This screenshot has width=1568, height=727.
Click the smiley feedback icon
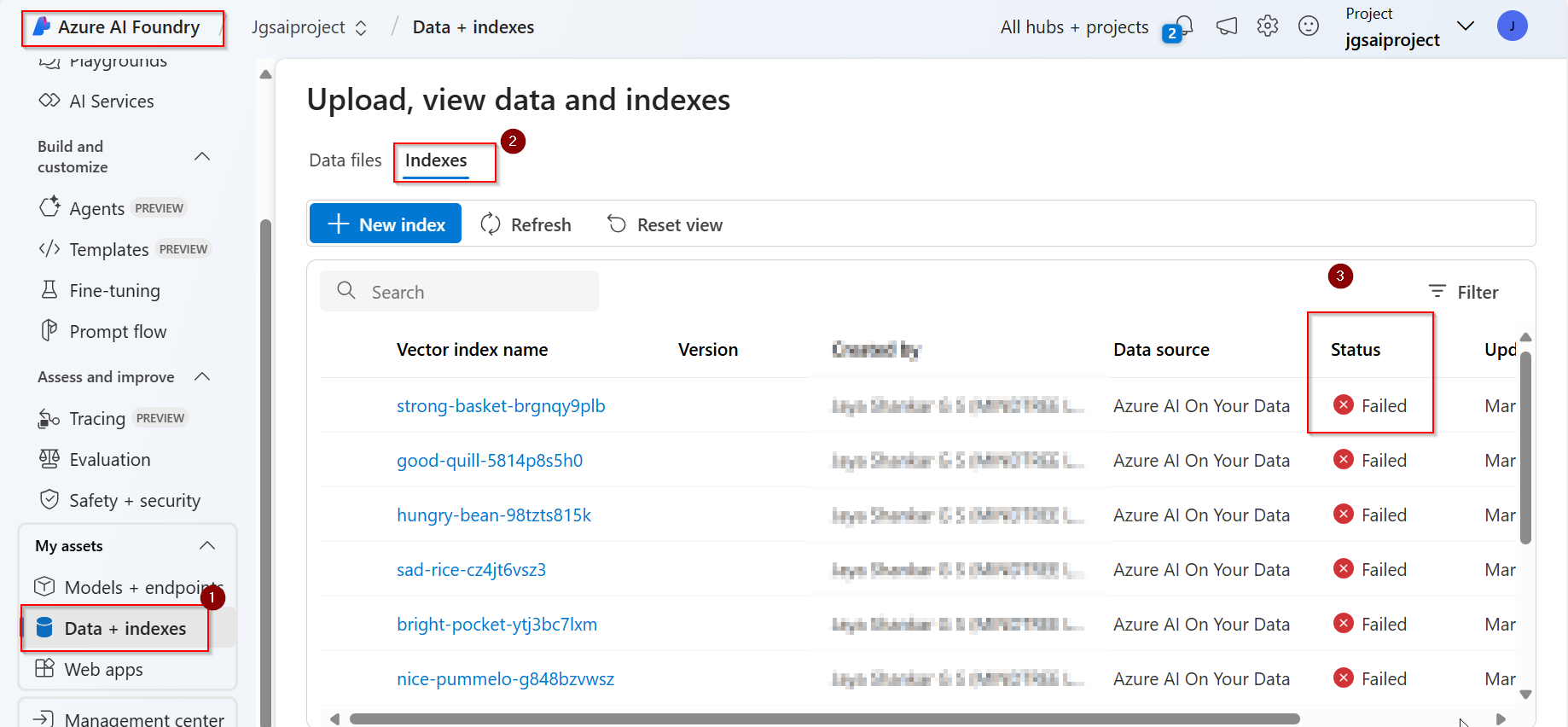(x=1309, y=26)
